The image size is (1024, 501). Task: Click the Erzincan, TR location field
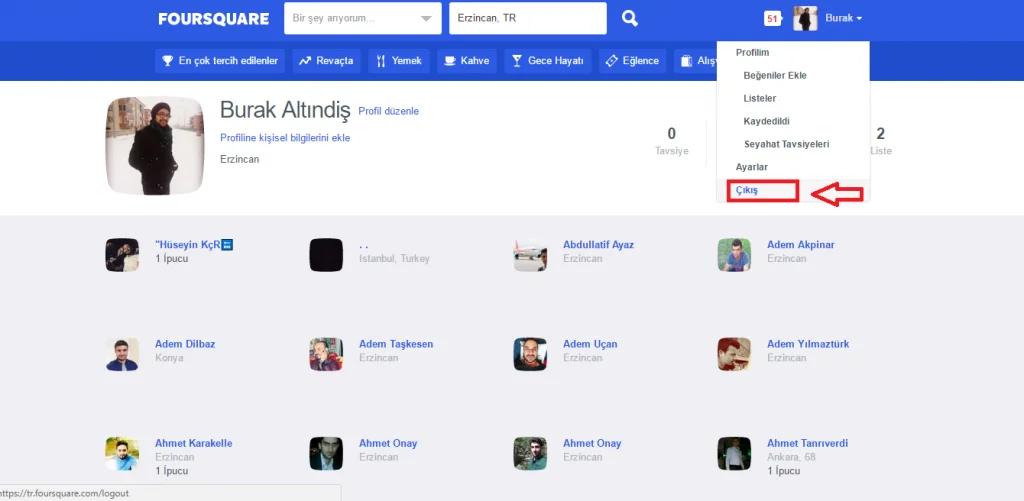tap(527, 18)
